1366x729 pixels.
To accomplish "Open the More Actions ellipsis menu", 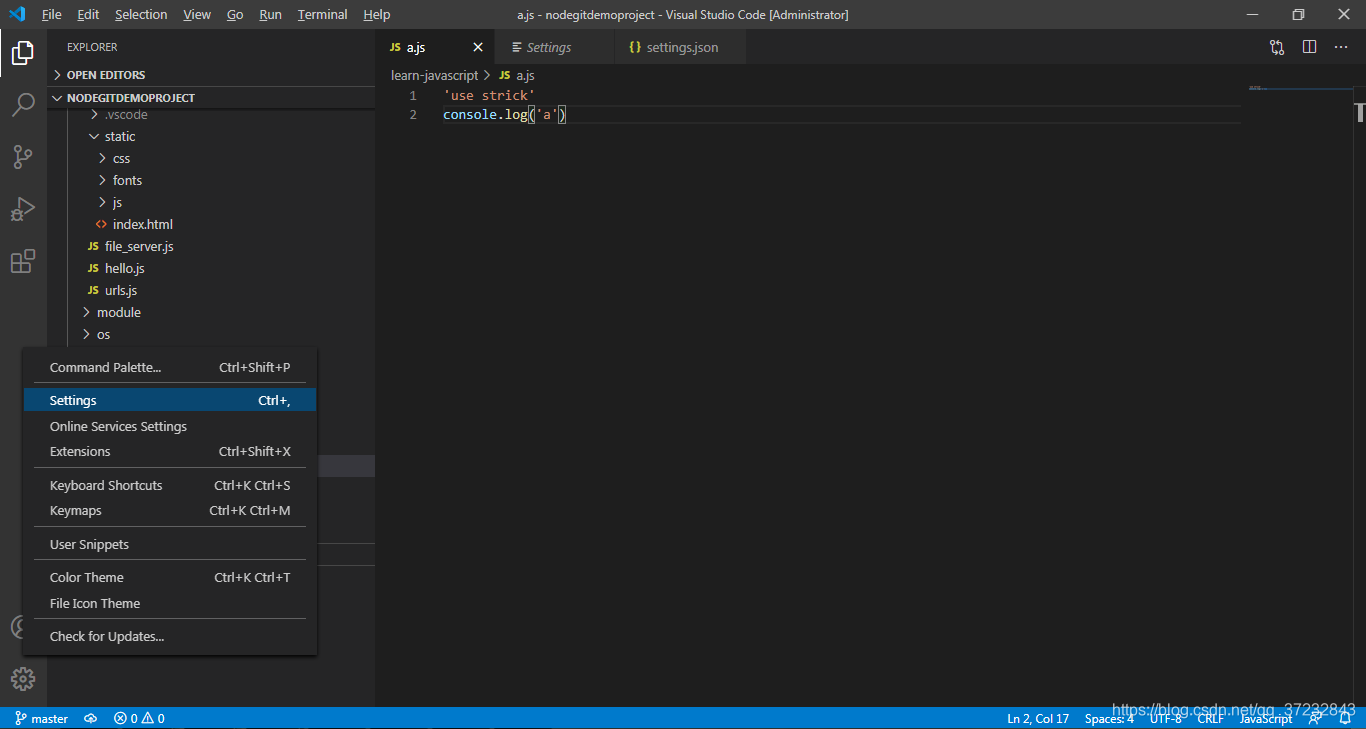I will pyautogui.click(x=1341, y=47).
